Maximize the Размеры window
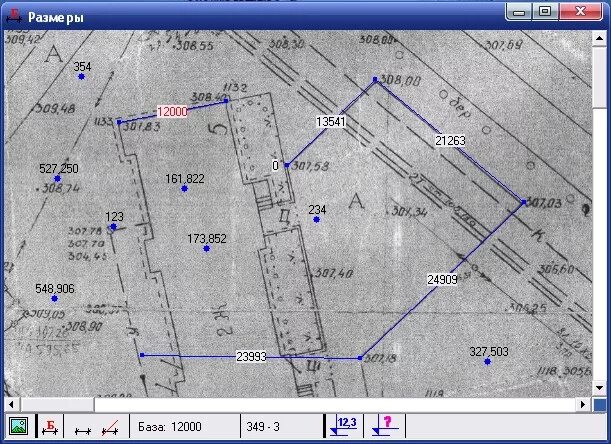The width and height of the screenshot is (611, 444). click(545, 12)
